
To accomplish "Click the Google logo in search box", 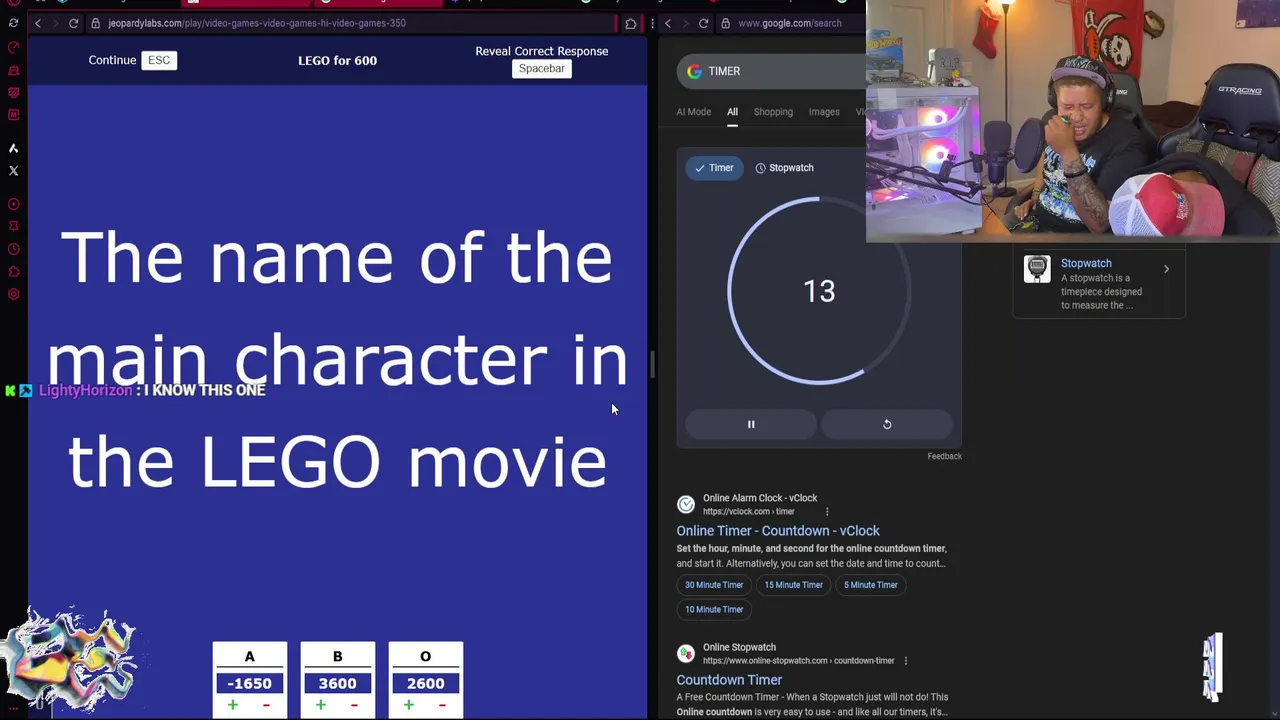I will point(694,71).
